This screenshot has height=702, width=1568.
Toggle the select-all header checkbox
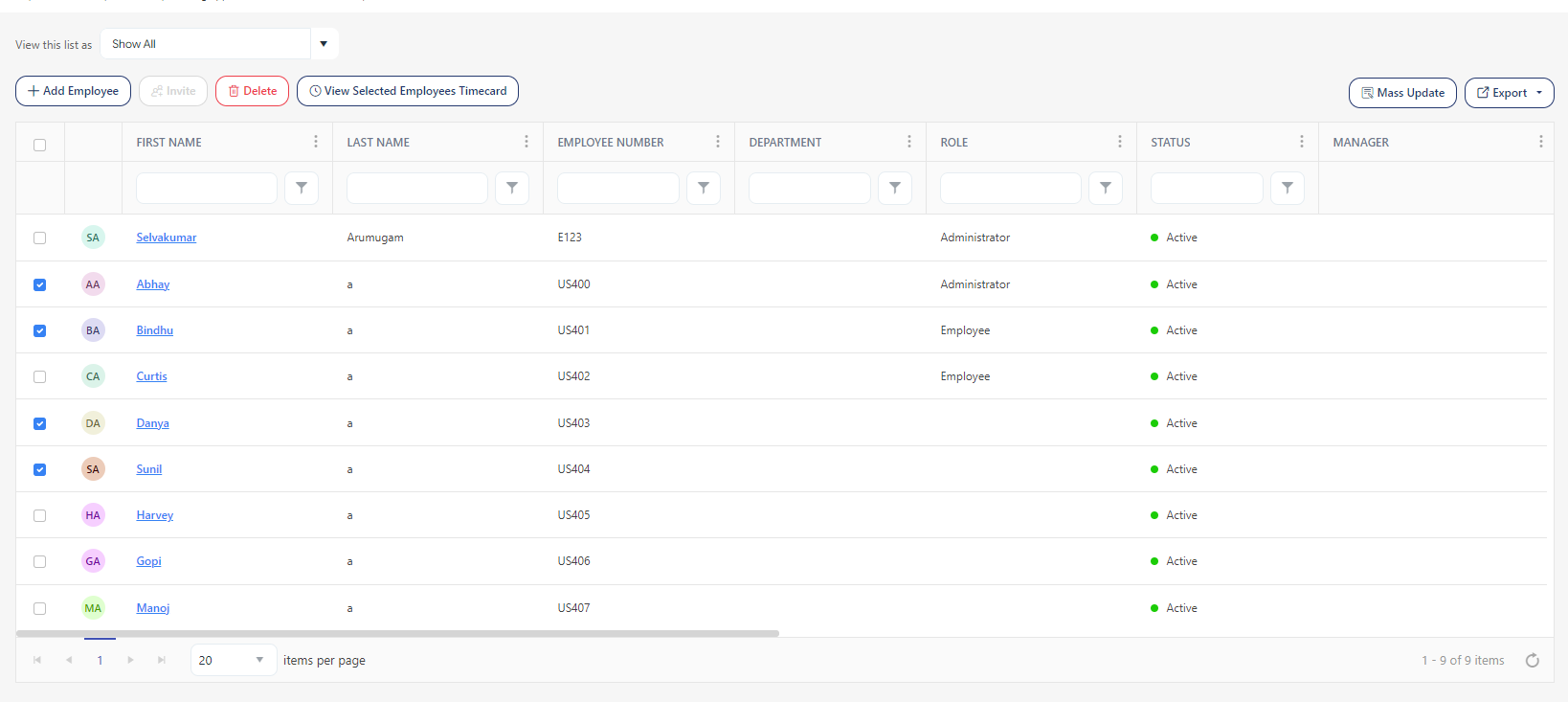pos(39,145)
